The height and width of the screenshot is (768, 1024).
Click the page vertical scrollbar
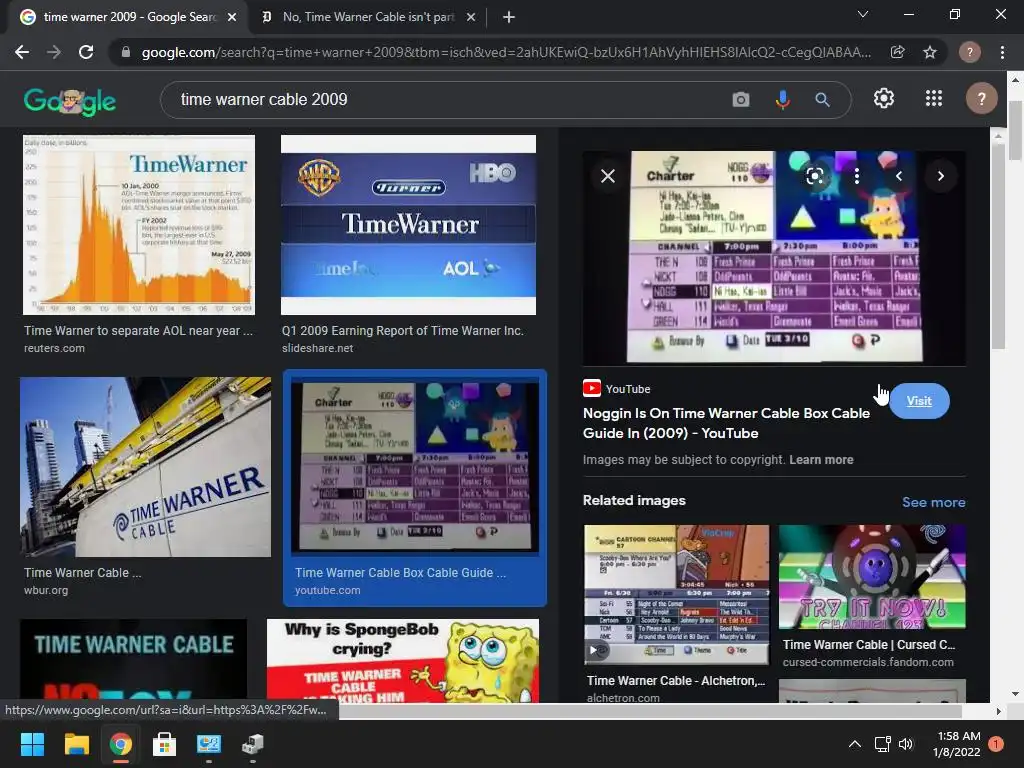1016,131
